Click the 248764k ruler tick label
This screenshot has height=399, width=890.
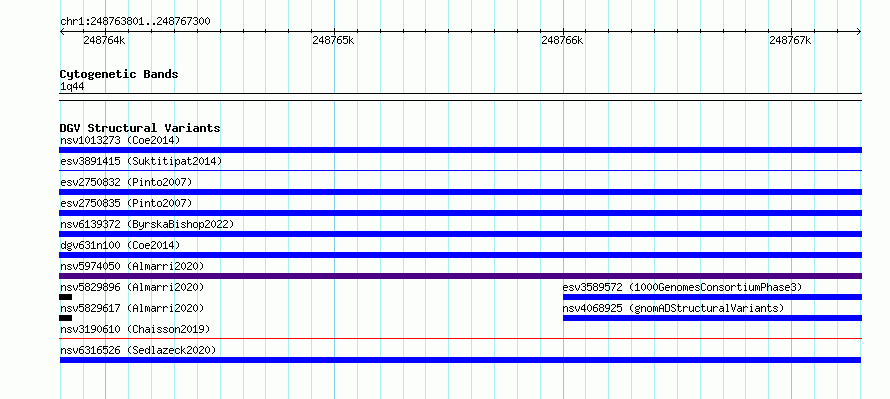point(104,40)
